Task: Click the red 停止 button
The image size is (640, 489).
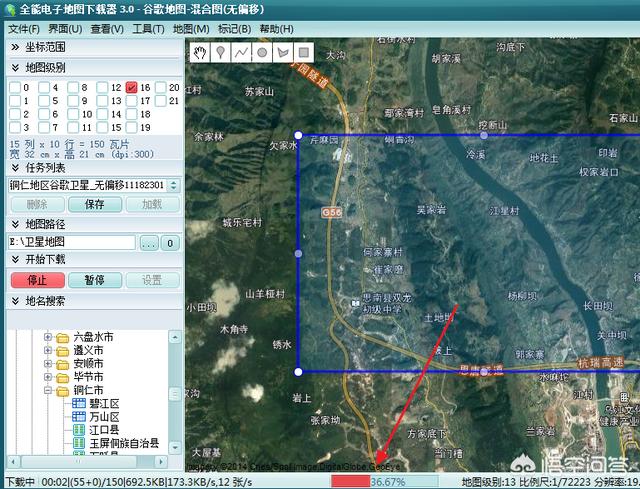Action: tap(38, 280)
